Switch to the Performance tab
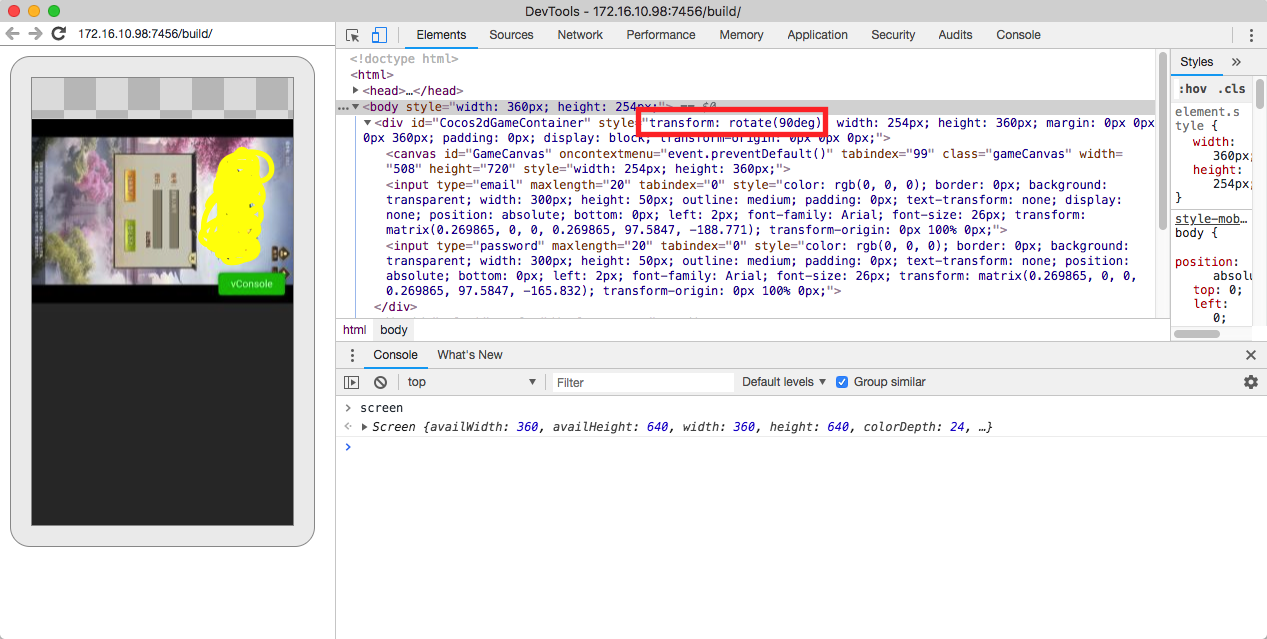This screenshot has width=1267, height=639. (661, 35)
